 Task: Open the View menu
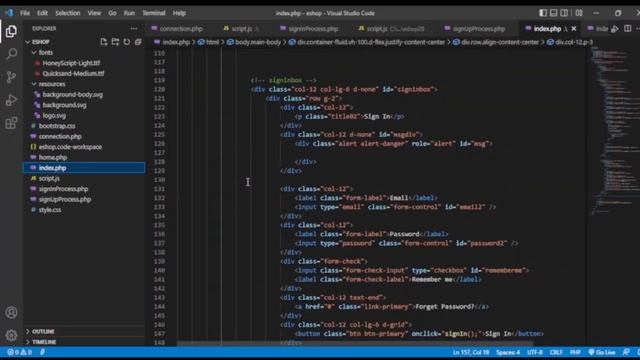pyautogui.click(x=94, y=13)
